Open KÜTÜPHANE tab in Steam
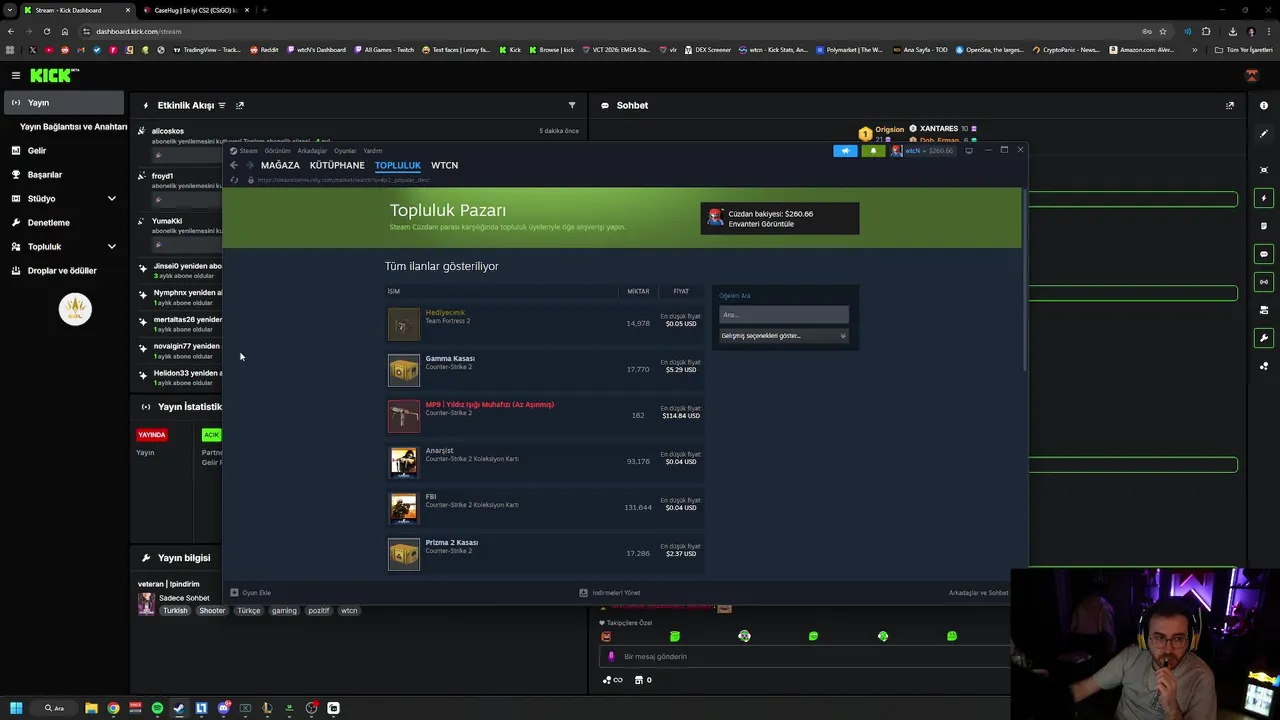The height and width of the screenshot is (720, 1280). point(337,165)
